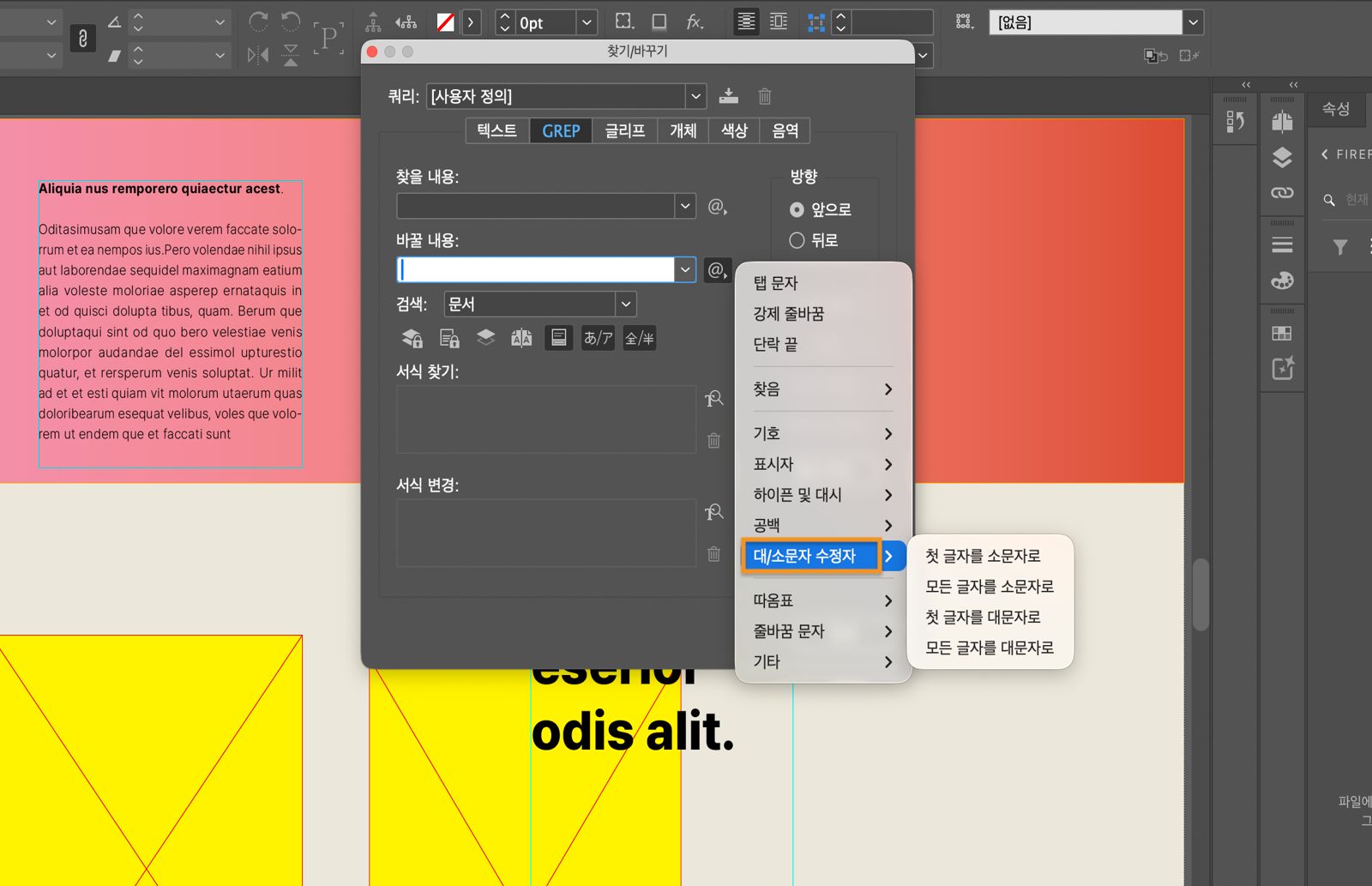The height and width of the screenshot is (886, 1372).
Task: Delete query with the trash icon beside 쿼리
Action: click(x=765, y=96)
